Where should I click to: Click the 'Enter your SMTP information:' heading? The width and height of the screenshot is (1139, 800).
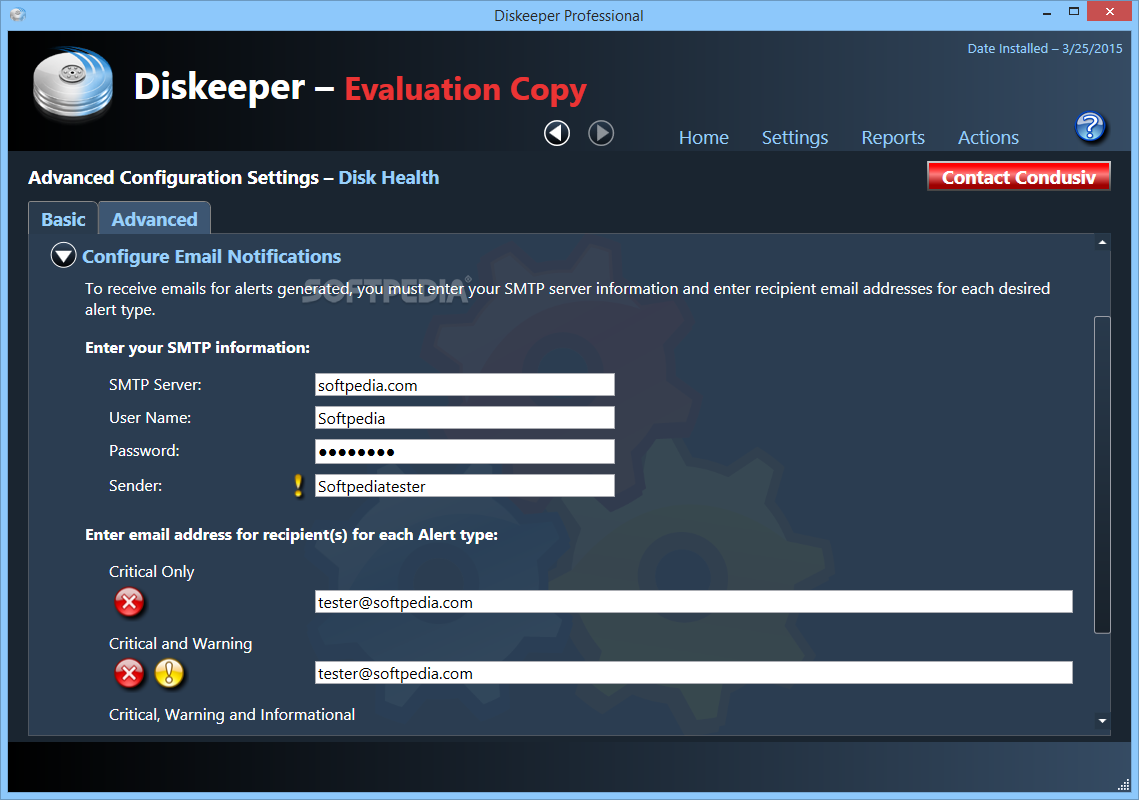pos(198,347)
